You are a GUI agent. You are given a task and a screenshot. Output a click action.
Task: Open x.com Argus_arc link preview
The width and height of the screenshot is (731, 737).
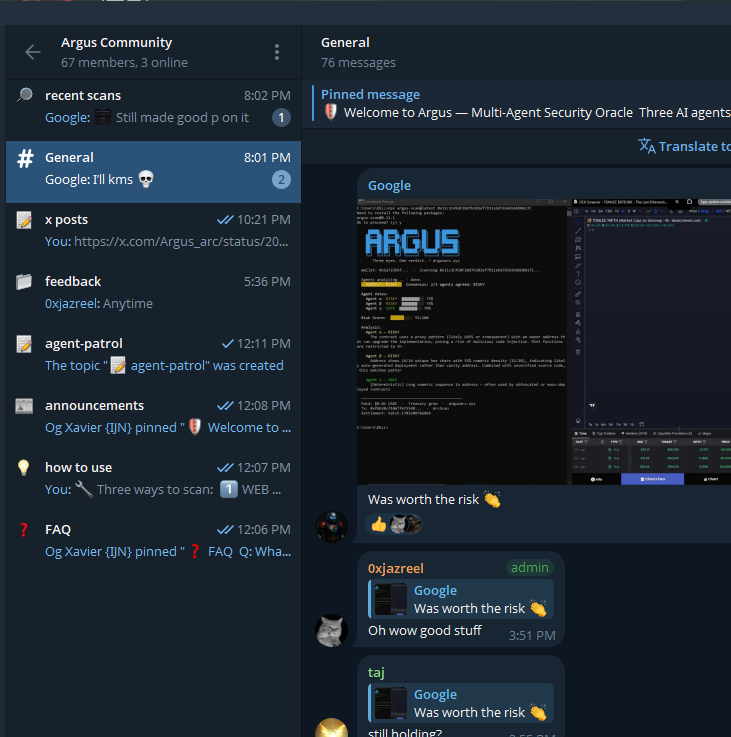point(181,242)
